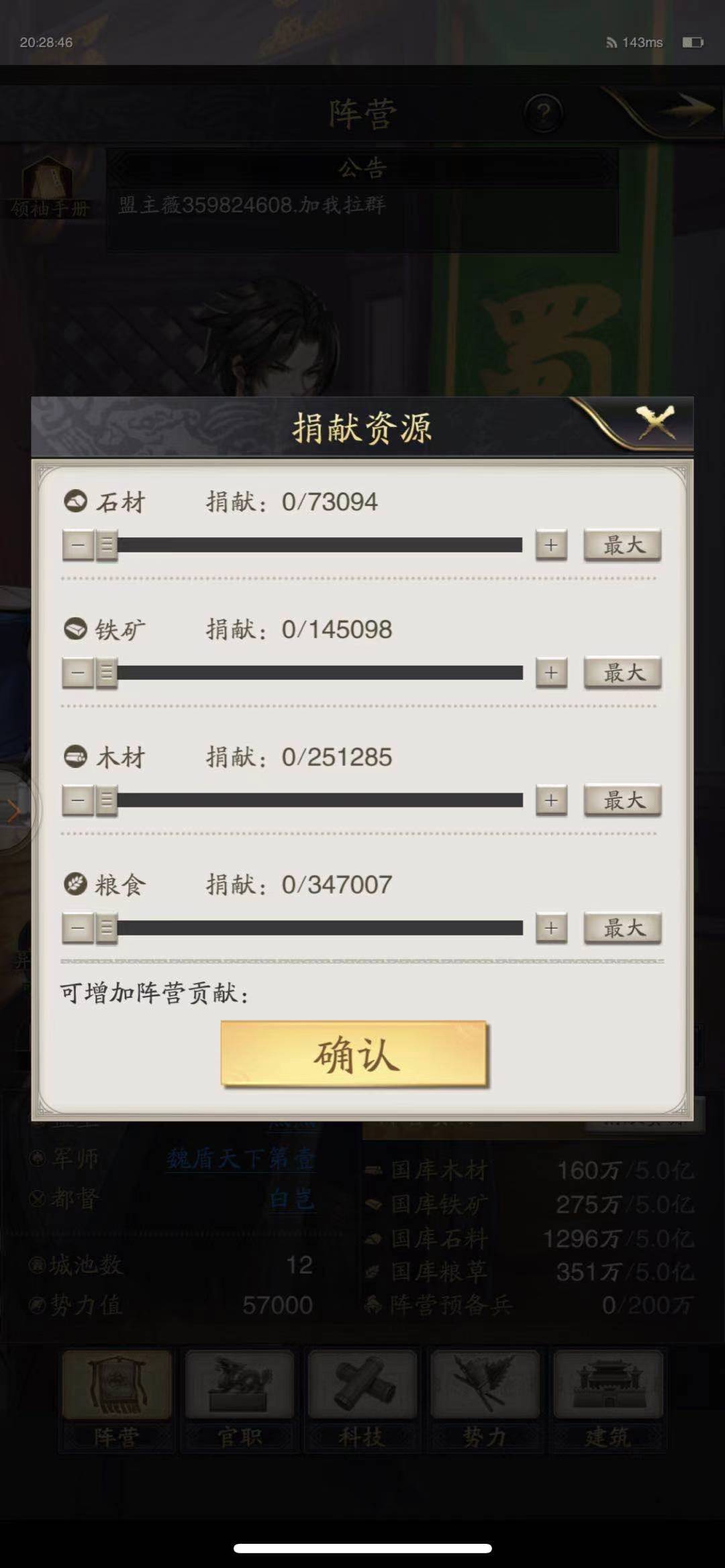
Task: Open the 官职 tab at bottom
Action: (239, 1400)
